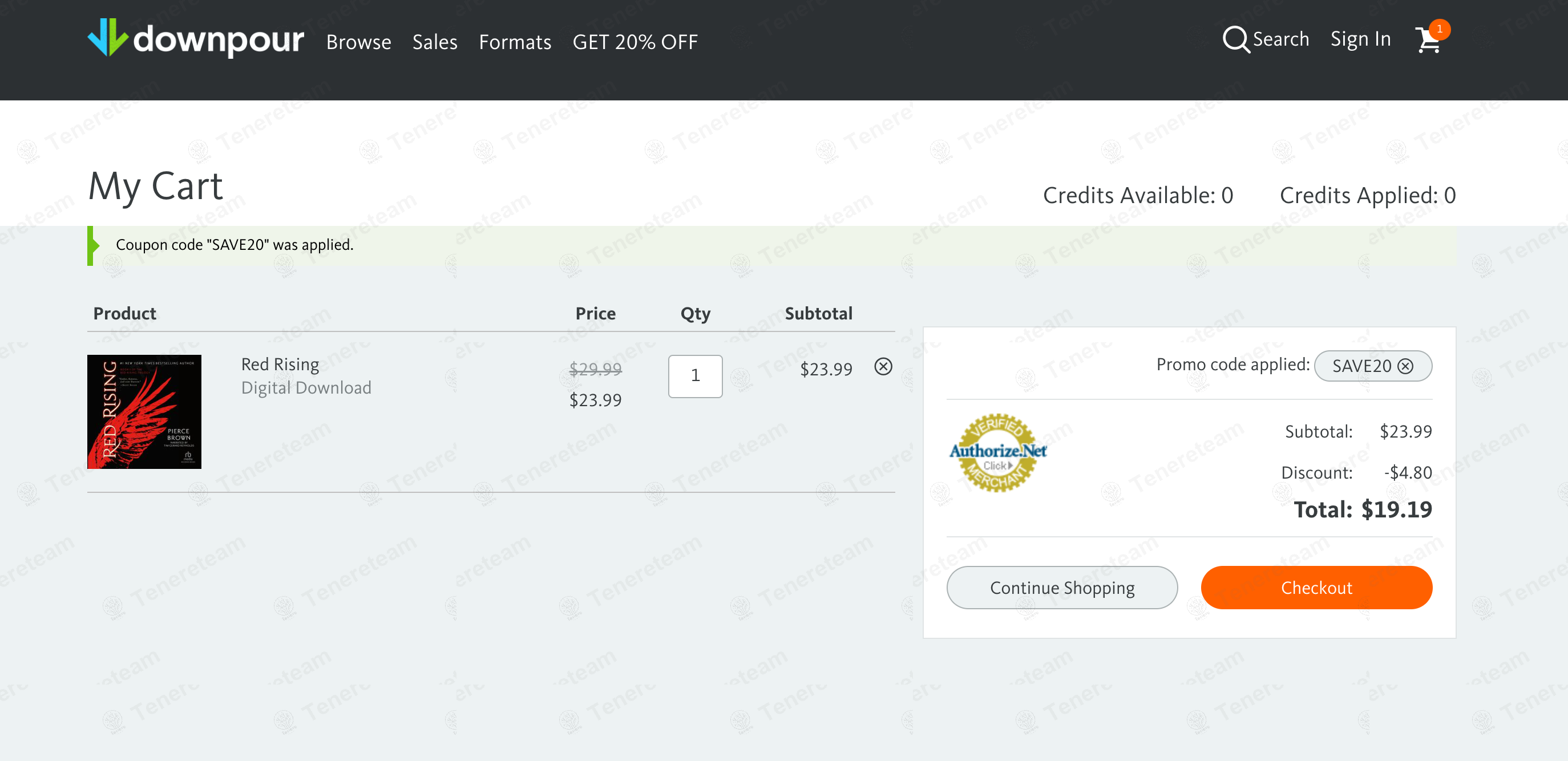Remove Red Rising from cart
Image resolution: width=1568 pixels, height=761 pixels.
[883, 366]
